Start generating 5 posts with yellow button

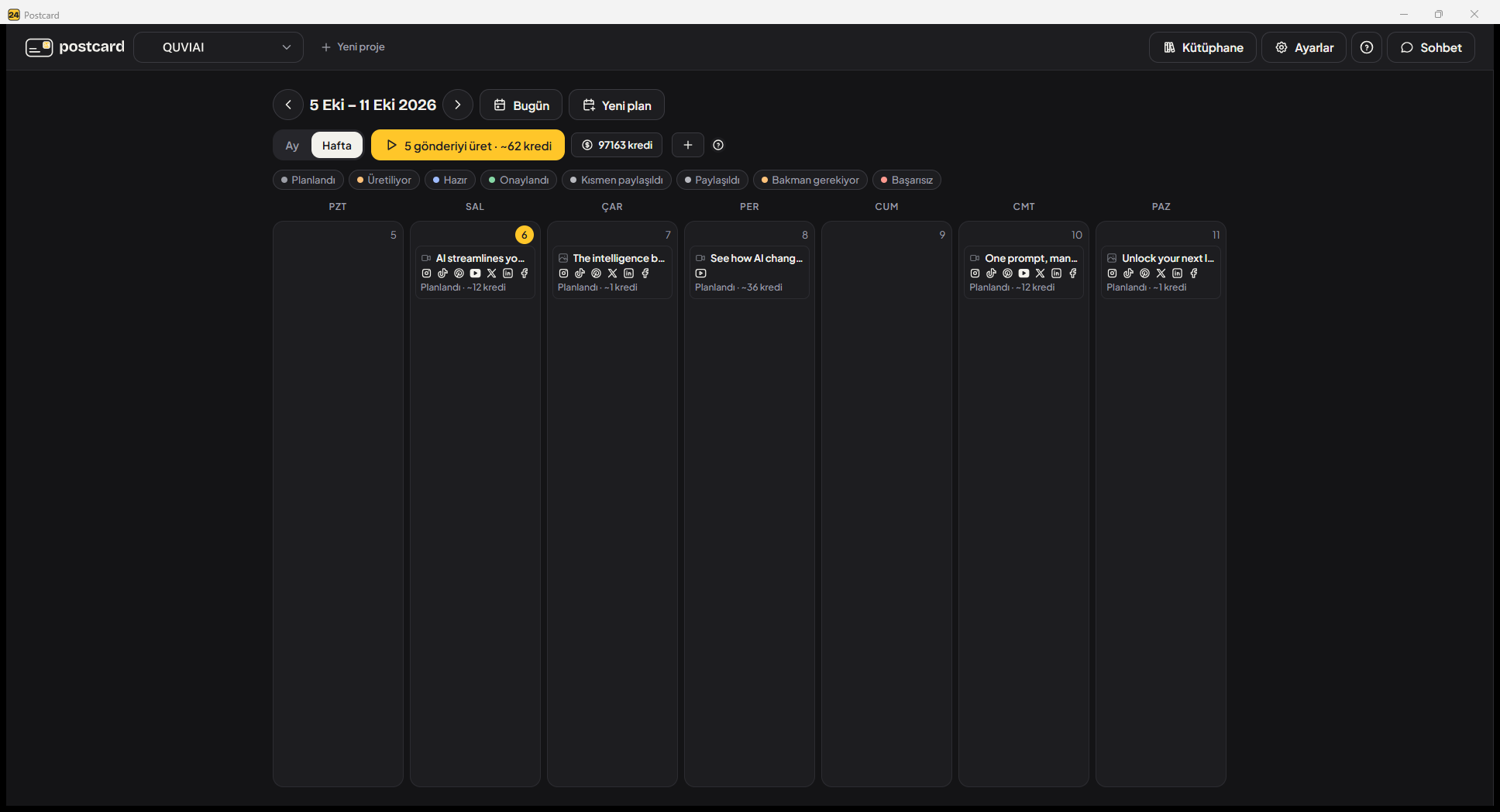pos(468,146)
